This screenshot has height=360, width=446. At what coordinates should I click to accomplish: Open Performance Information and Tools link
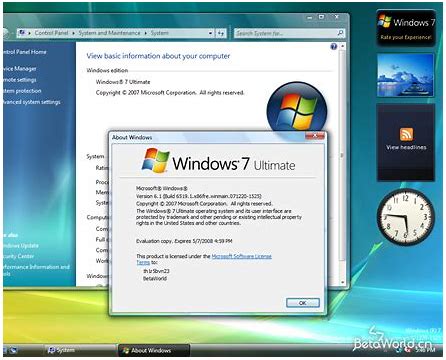(36, 270)
